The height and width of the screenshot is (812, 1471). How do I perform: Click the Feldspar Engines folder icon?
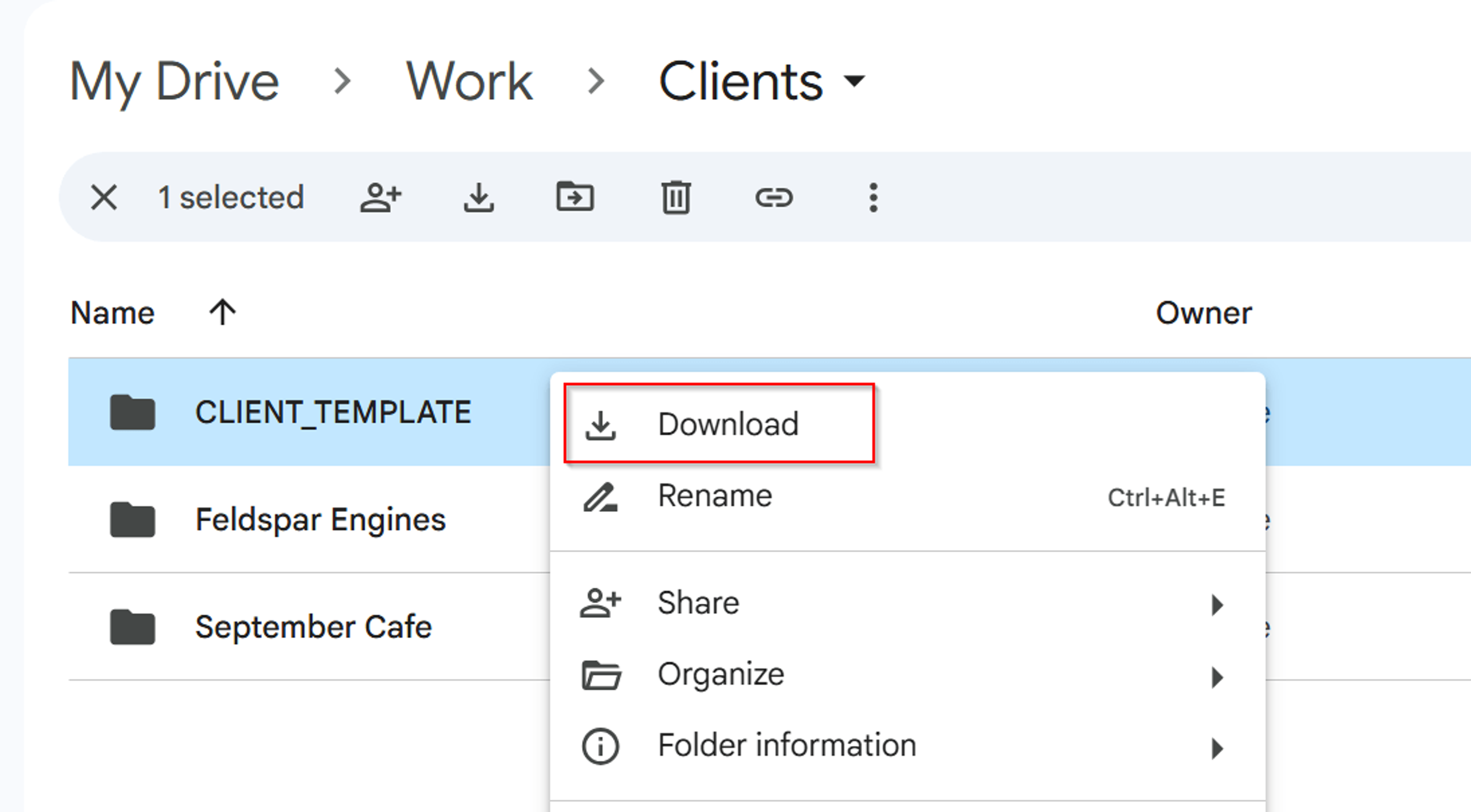133,520
